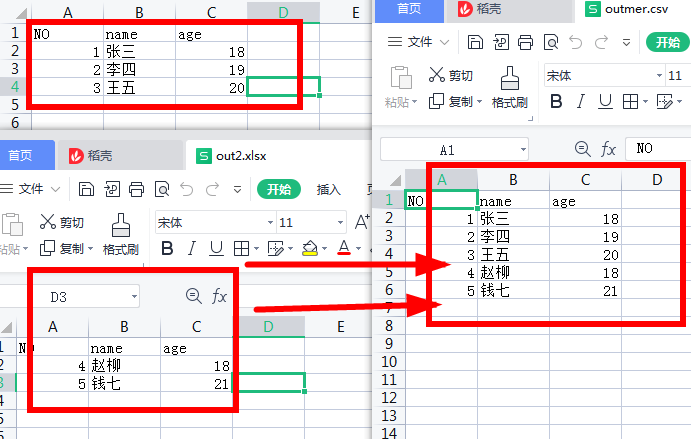Click Undo arrow in out2.xlsx toolbar
Image resolution: width=691 pixels, height=439 pixels.
click(187, 189)
